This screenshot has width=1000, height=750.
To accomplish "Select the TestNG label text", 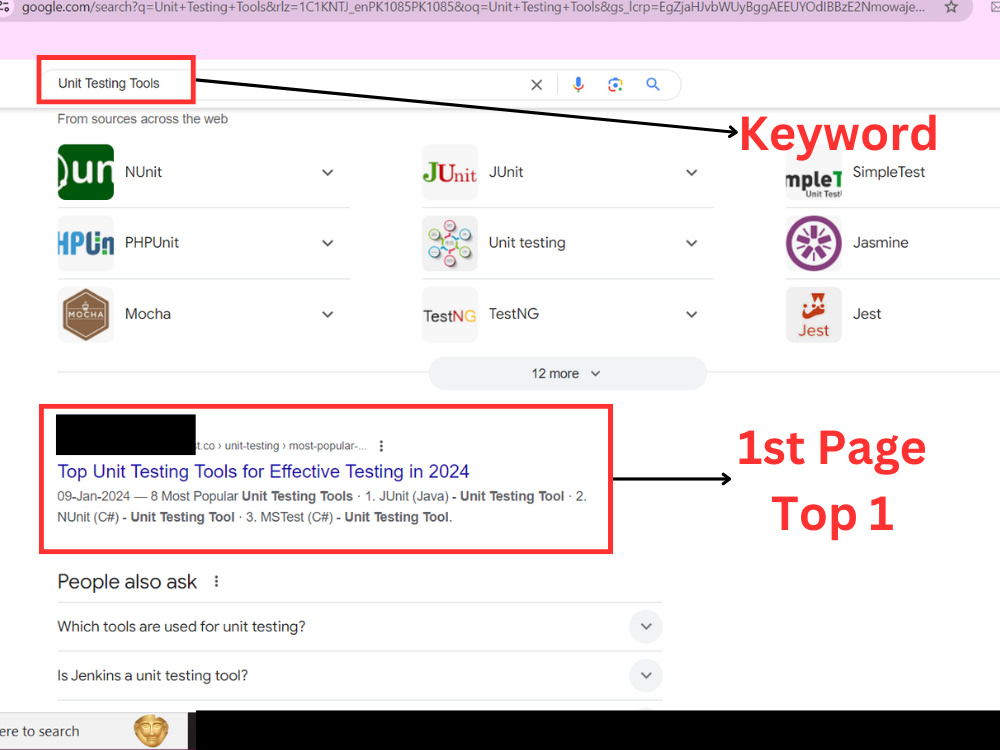I will (513, 314).
